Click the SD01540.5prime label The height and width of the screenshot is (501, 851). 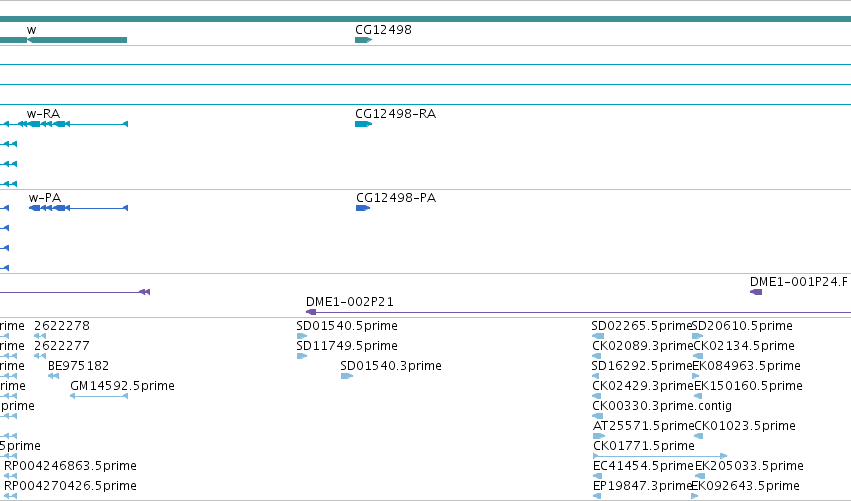[347, 326]
